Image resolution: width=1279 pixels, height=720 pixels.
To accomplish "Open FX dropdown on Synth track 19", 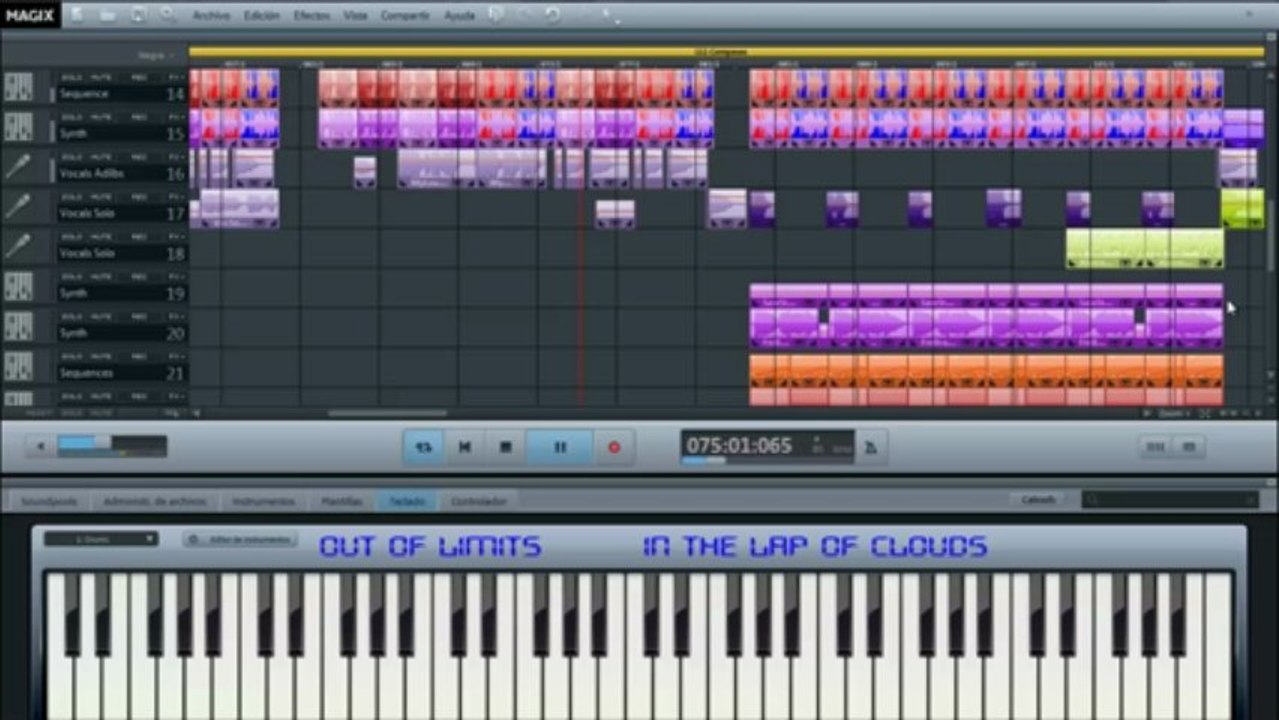I will [x=176, y=277].
